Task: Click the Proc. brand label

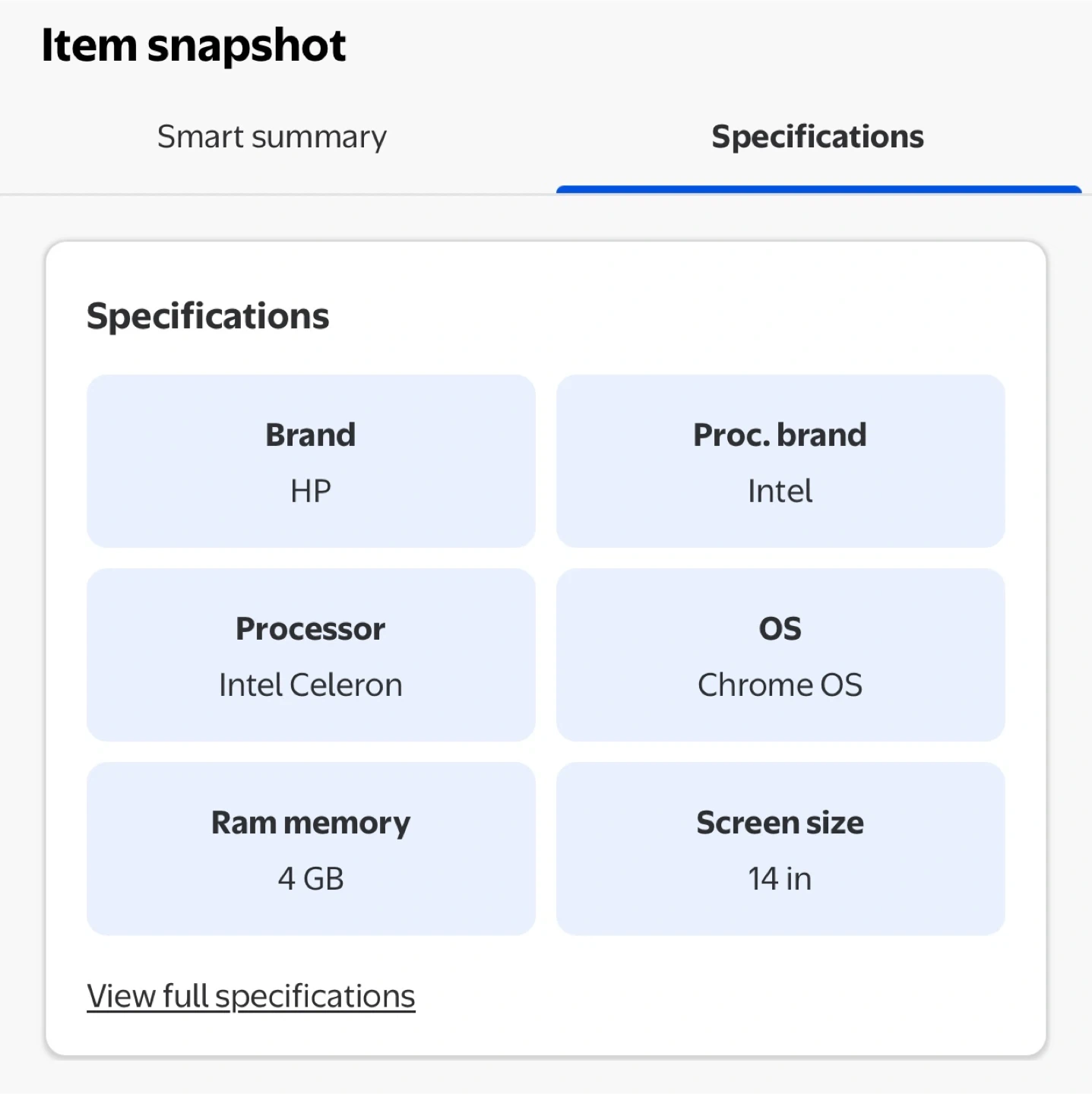Action: 780,435
